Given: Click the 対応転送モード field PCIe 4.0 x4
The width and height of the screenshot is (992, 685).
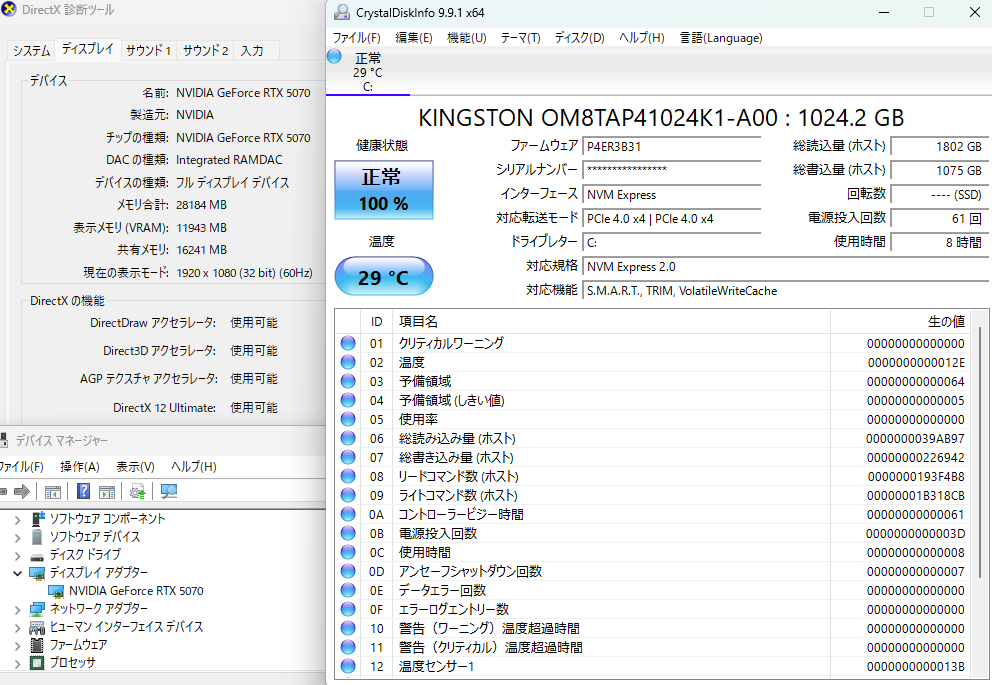Looking at the screenshot, I should tap(671, 219).
